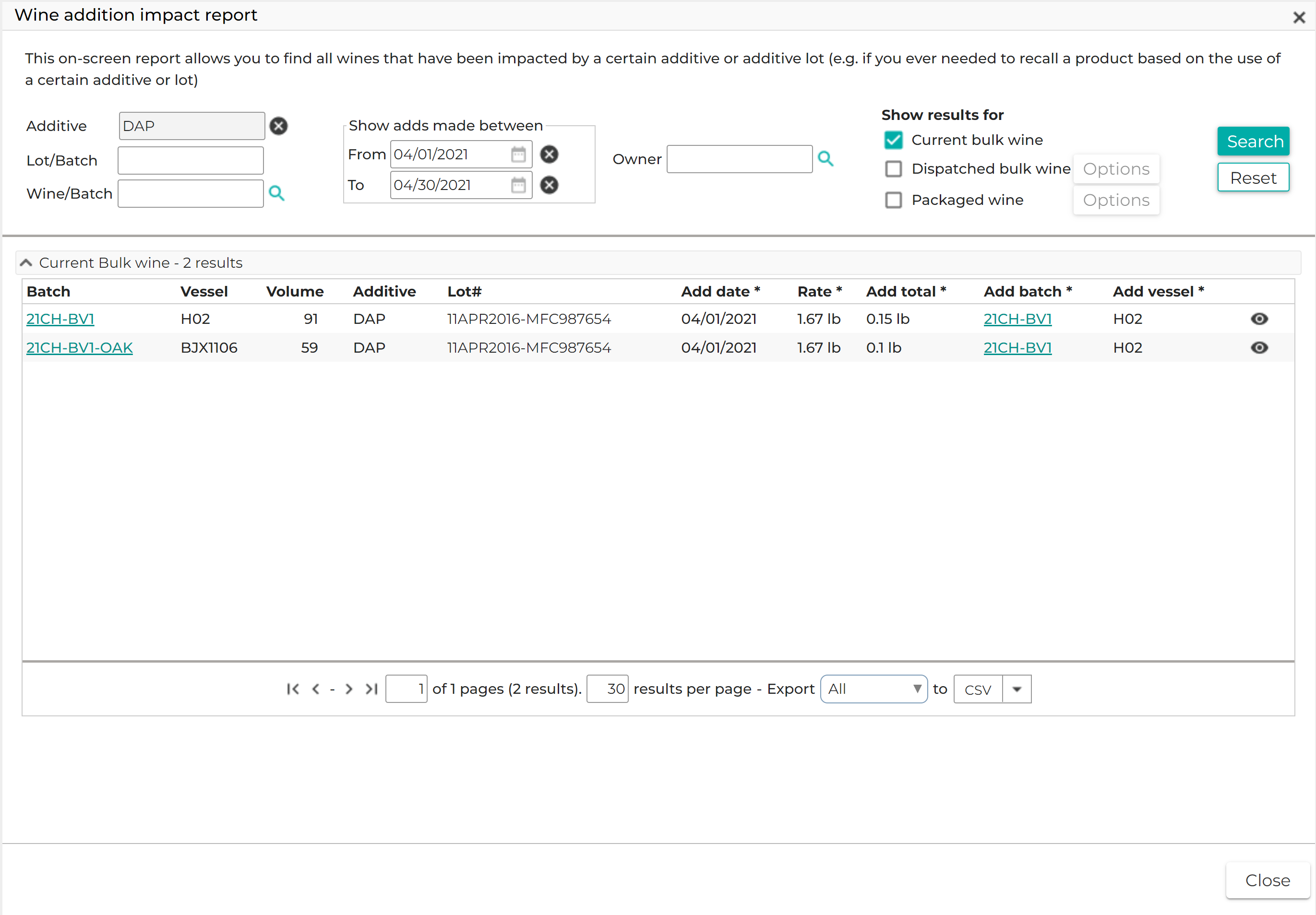This screenshot has width=1316, height=915.
Task: Jump to last results page
Action: tap(371, 689)
